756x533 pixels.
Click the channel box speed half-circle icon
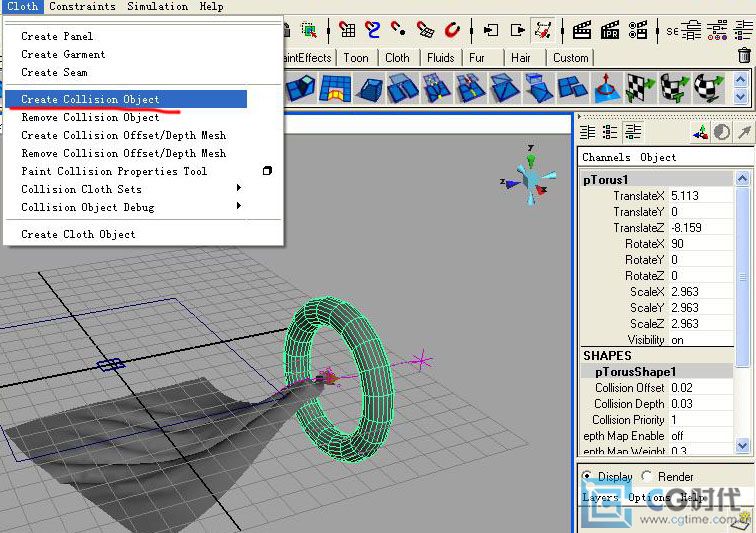click(722, 132)
